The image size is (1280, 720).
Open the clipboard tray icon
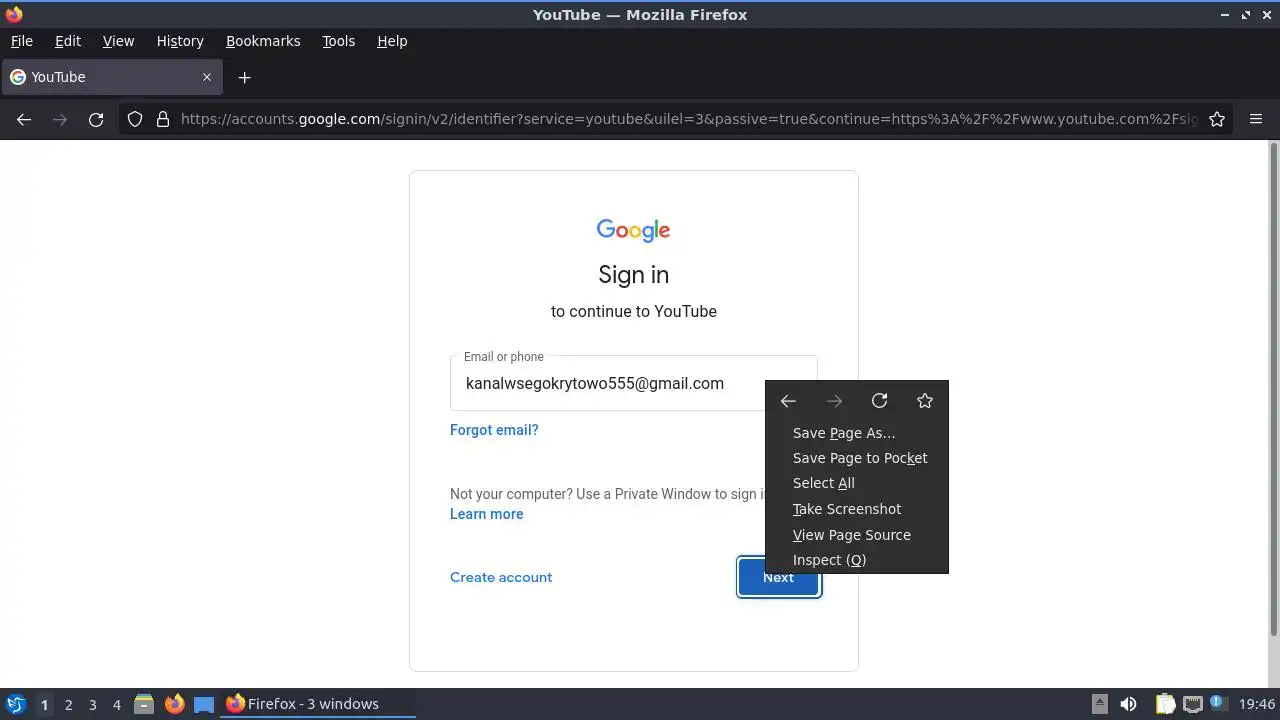[1166, 704]
